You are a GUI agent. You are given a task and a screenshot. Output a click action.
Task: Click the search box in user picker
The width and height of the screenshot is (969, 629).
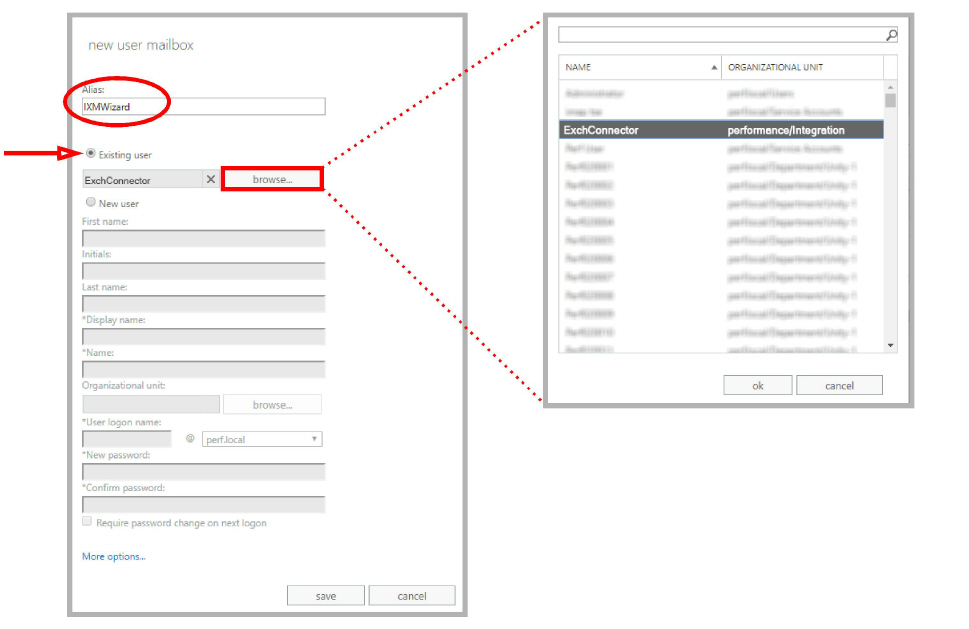[x=722, y=35]
